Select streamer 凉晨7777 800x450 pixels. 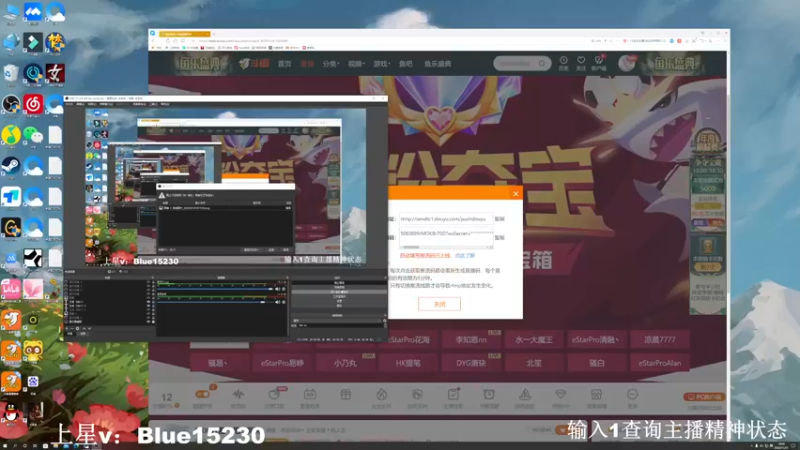(659, 339)
